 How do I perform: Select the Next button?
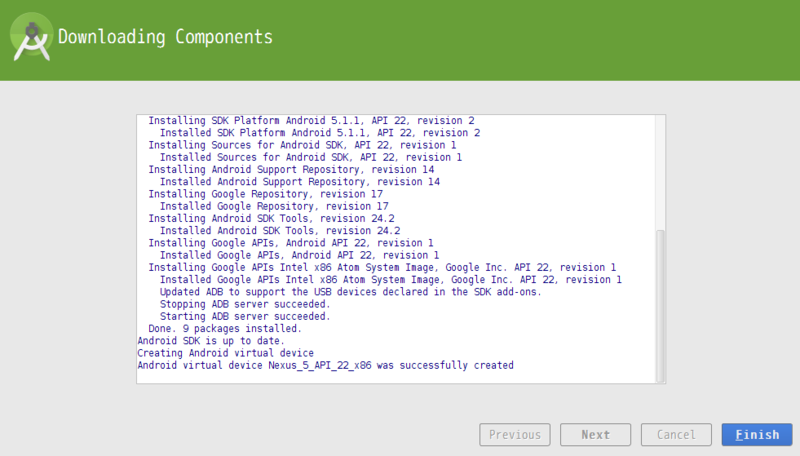pyautogui.click(x=595, y=435)
